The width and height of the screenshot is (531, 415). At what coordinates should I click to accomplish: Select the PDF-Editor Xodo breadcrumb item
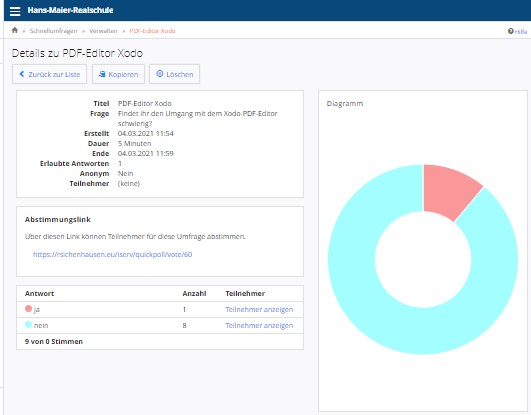click(x=152, y=31)
